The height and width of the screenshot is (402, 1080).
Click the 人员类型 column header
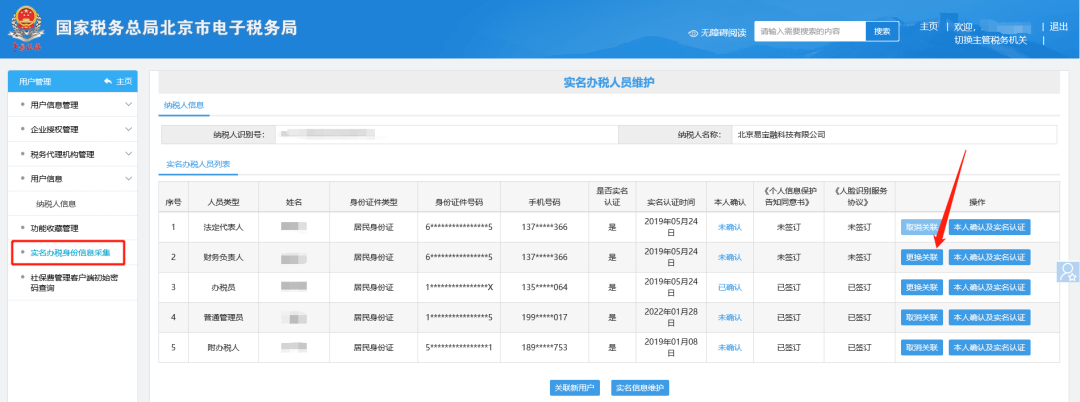coord(224,202)
